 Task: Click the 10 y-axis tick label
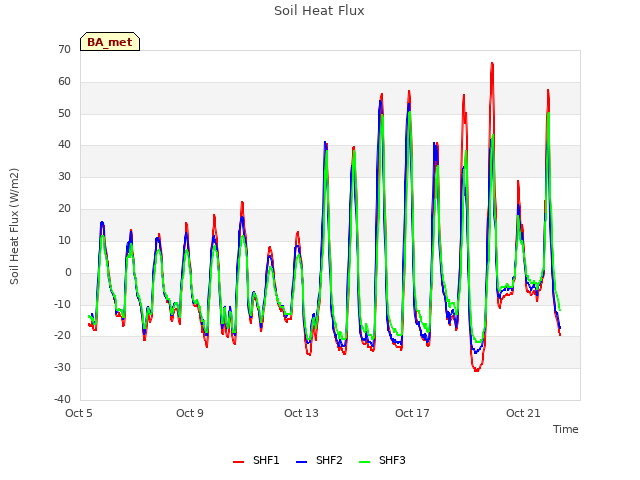(64, 240)
